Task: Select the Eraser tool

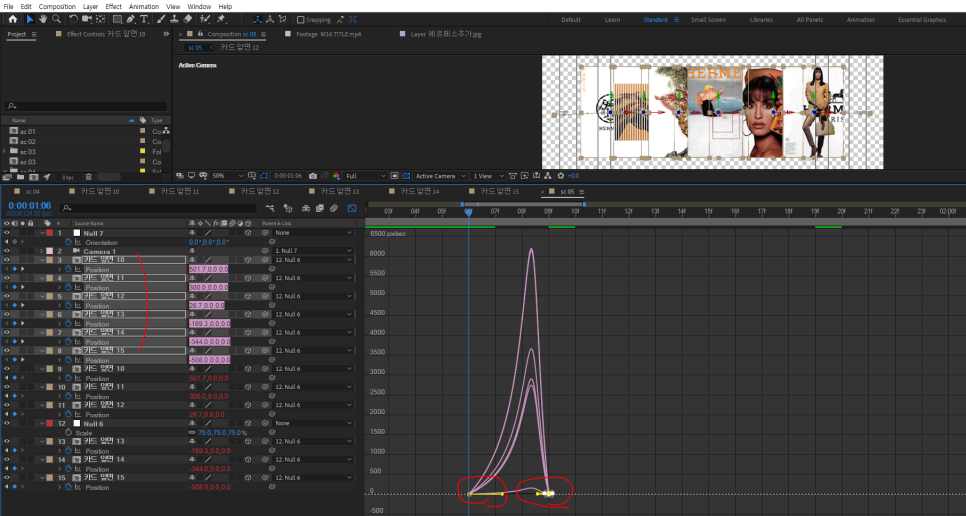Action: click(188, 19)
